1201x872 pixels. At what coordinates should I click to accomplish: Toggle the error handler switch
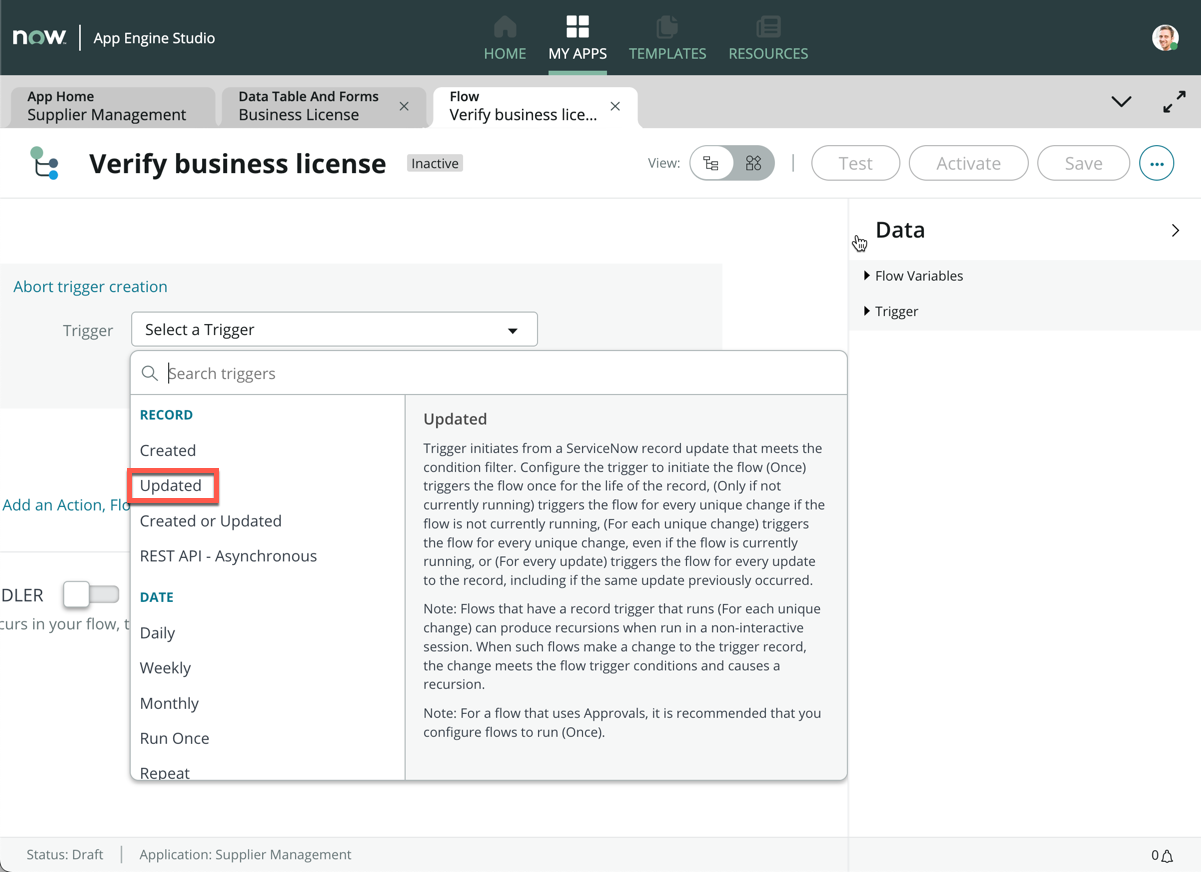click(91, 594)
